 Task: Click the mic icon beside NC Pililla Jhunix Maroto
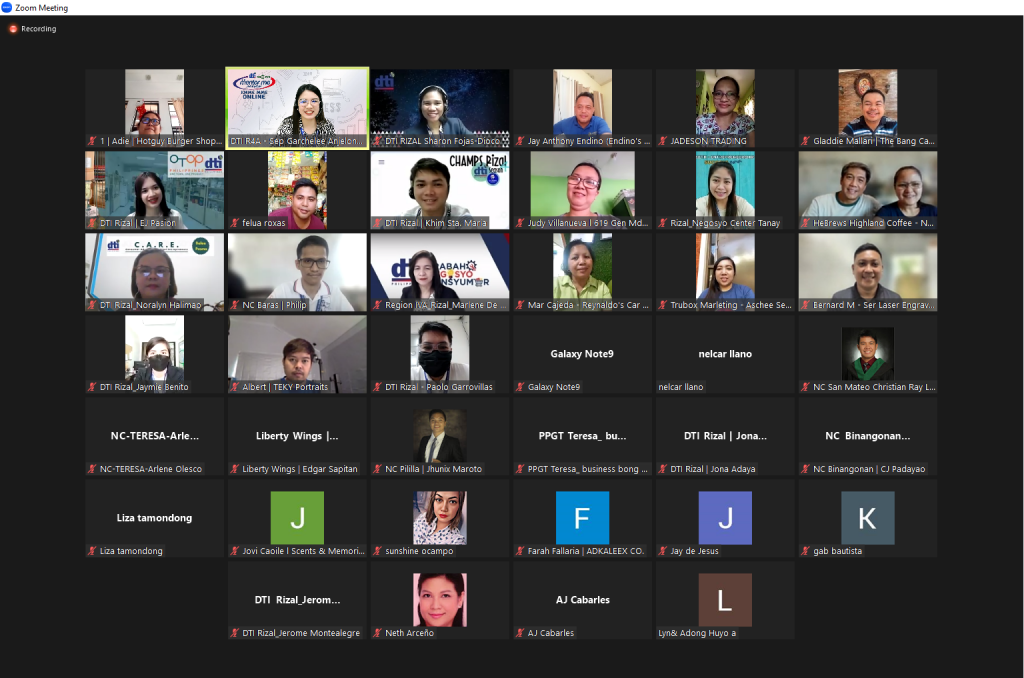point(376,468)
